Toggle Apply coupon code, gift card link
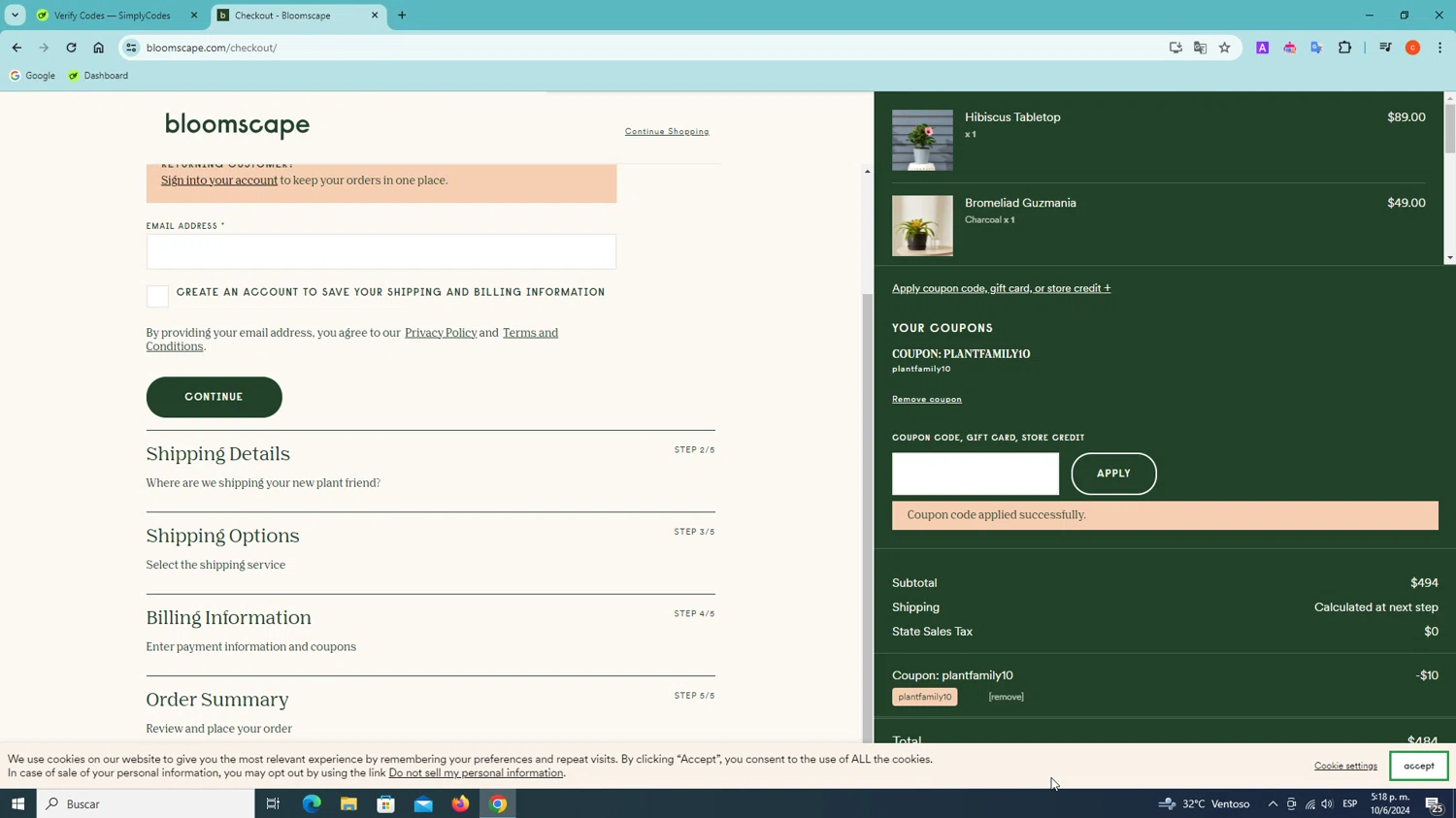The image size is (1456, 818). click(1001, 288)
